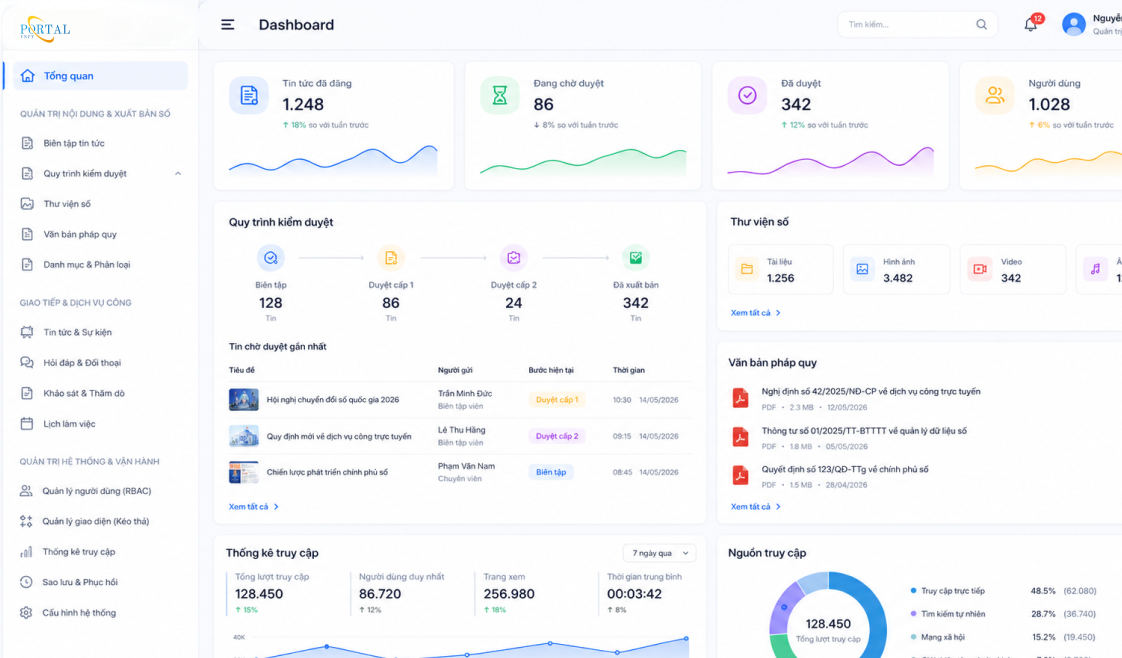Viewport: 1122px width, 658px height.
Task: Click the Đã xuất bản workflow step icon
Action: coord(635,257)
